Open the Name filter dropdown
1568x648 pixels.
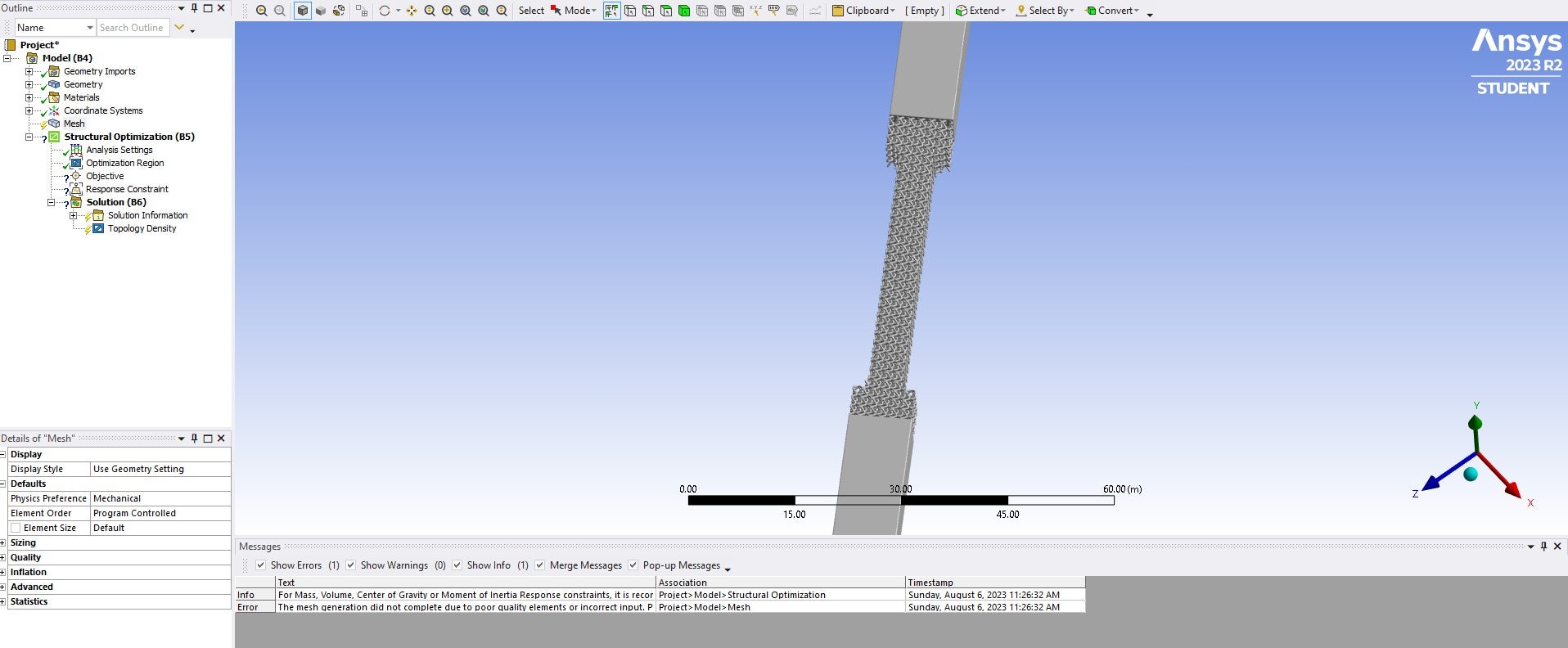pos(90,28)
